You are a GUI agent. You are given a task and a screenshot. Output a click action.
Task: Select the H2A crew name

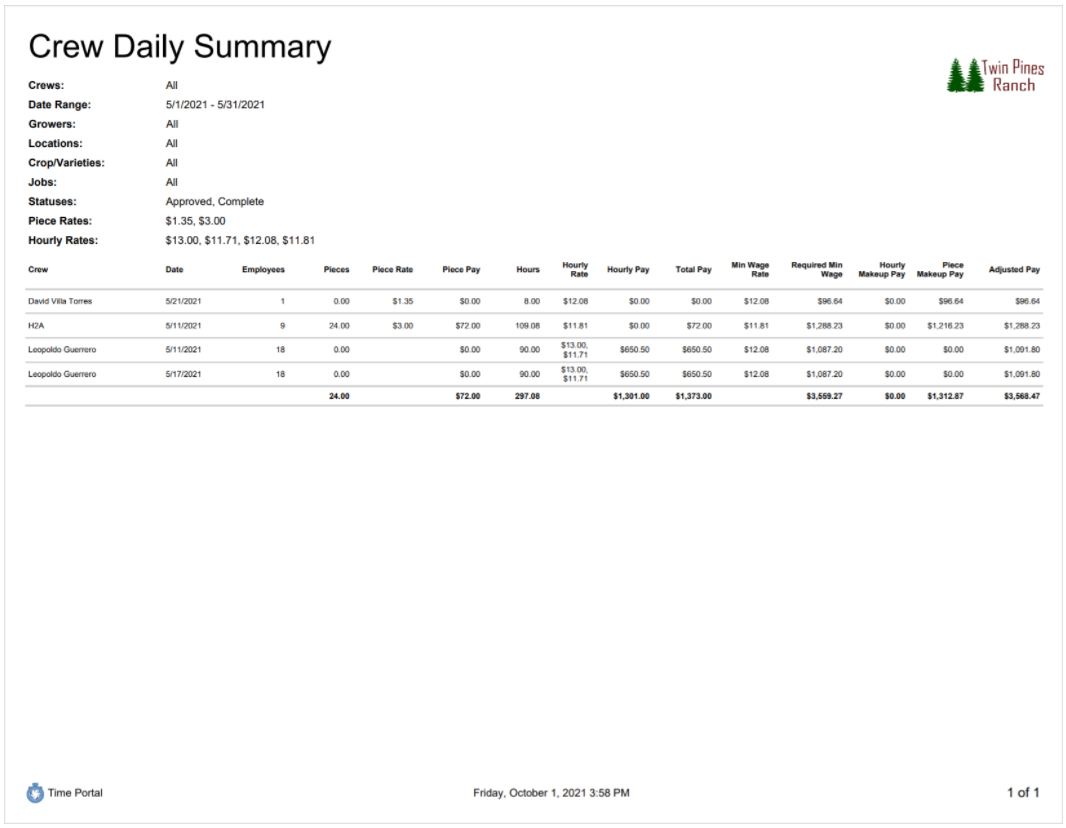[x=36, y=326]
